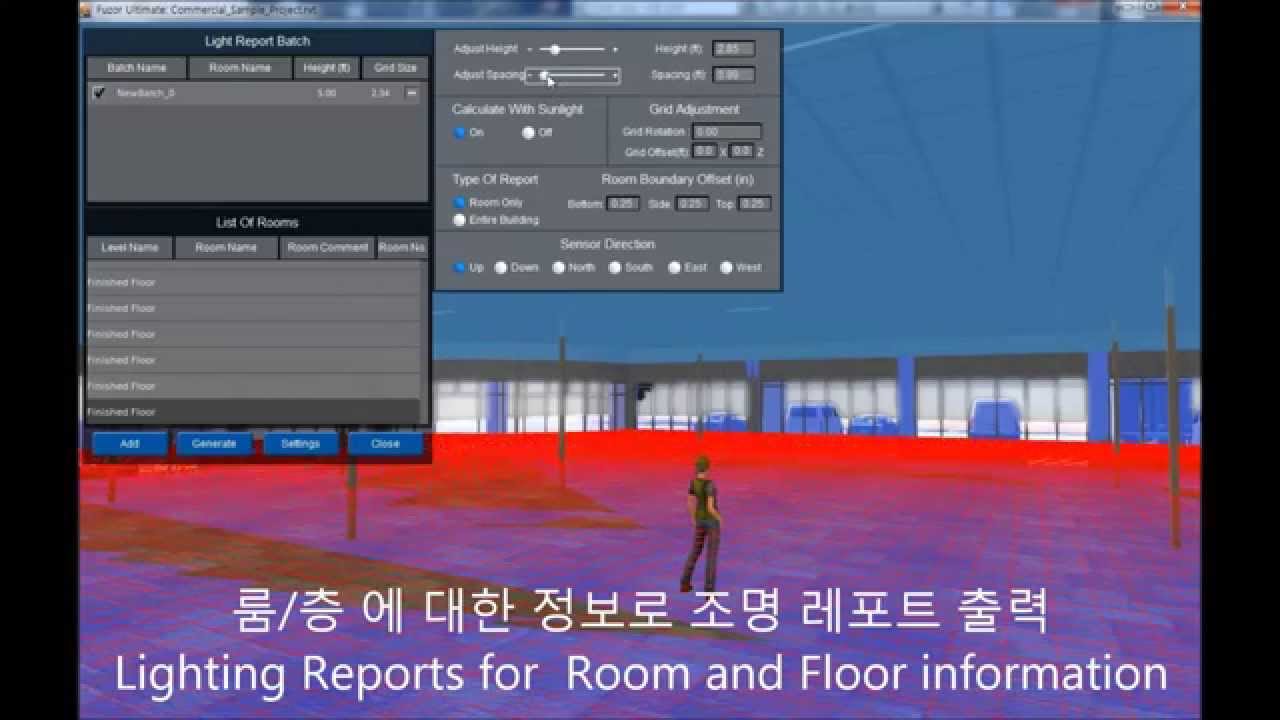The image size is (1280, 720).
Task: Click the Side boundary offset field
Action: pos(692,203)
